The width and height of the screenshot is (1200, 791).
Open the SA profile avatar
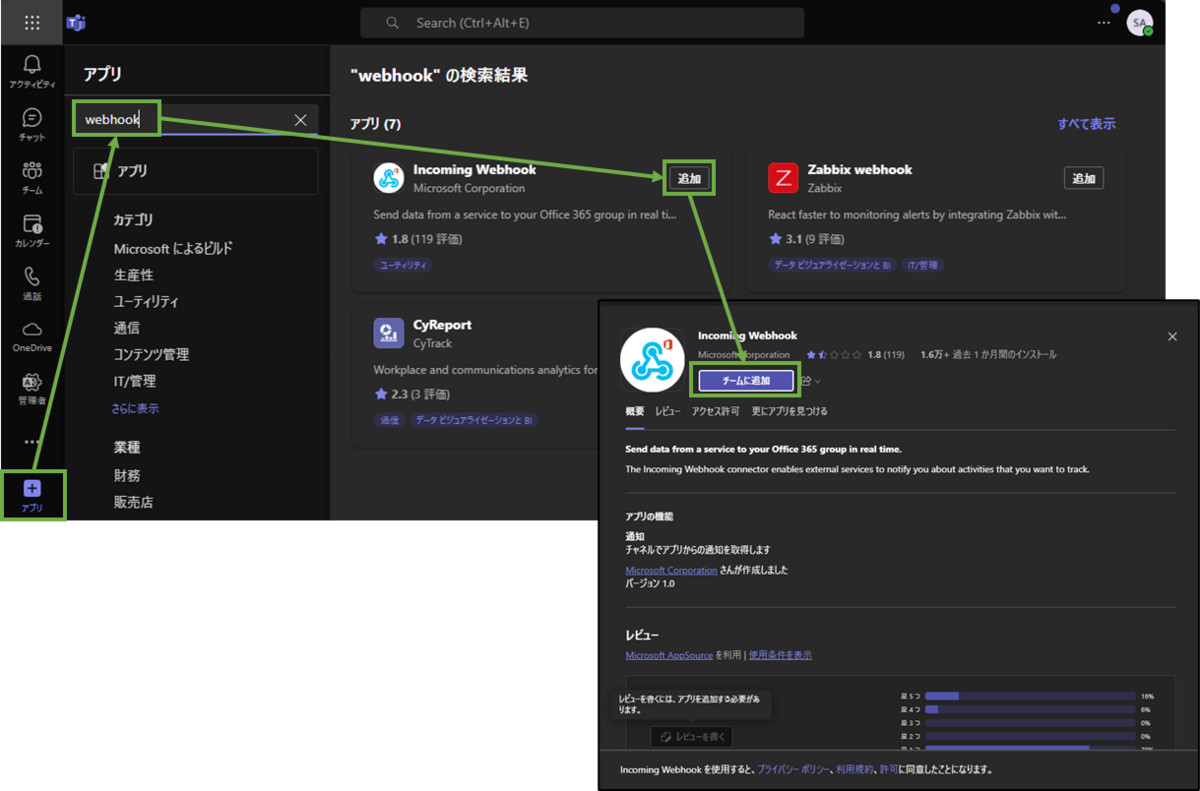click(1139, 23)
